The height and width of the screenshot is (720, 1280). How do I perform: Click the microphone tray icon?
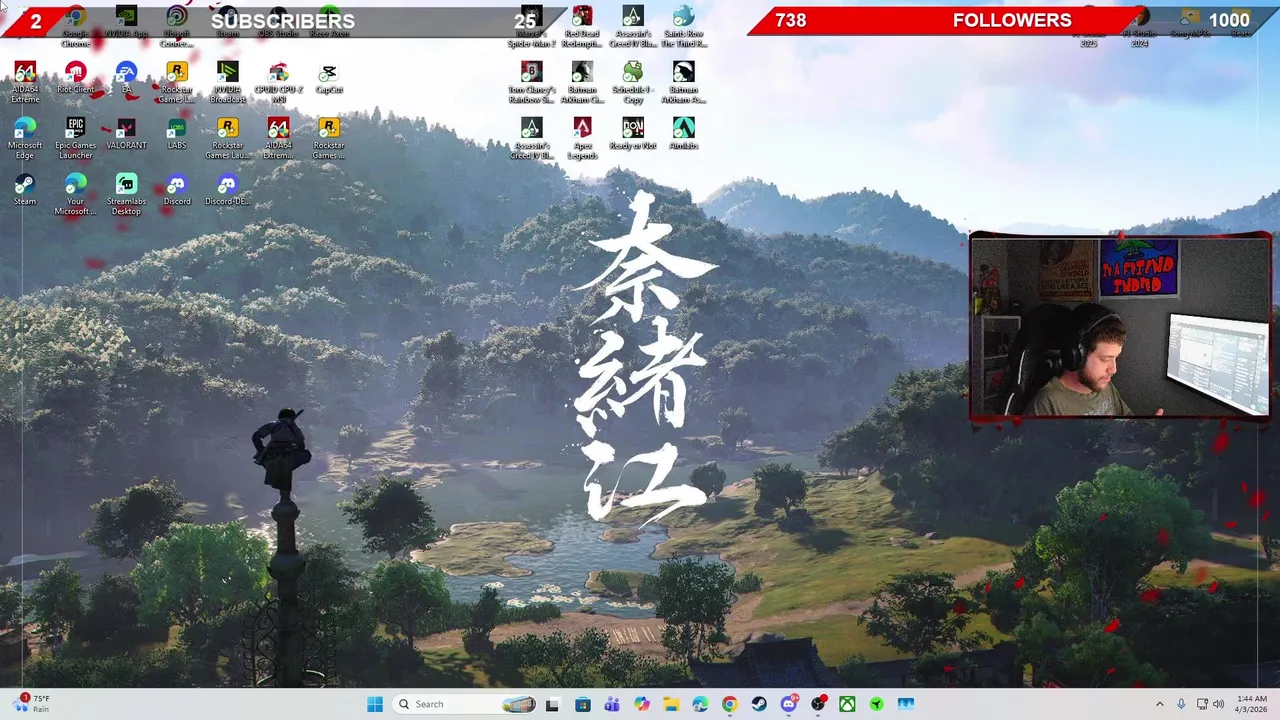(x=1181, y=704)
